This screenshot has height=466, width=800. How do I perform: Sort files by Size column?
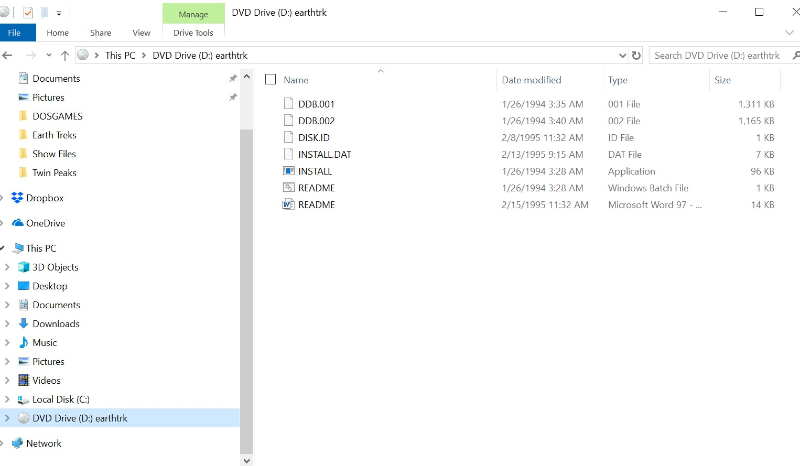[x=722, y=80]
